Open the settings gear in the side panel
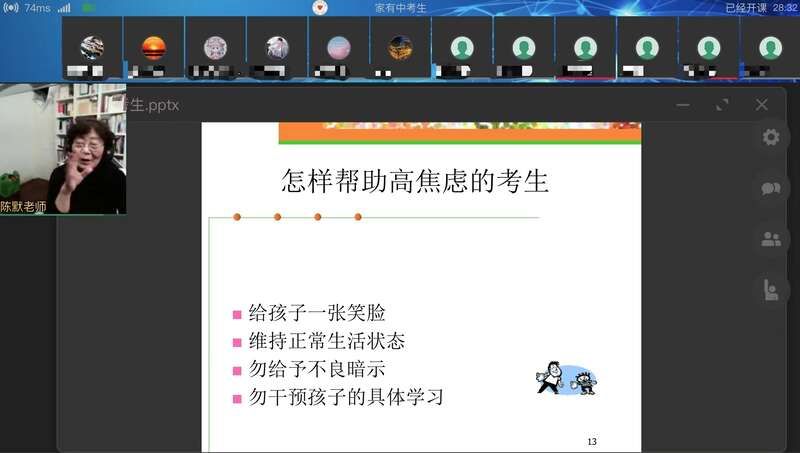Viewport: 800px width, 453px height. [x=770, y=138]
